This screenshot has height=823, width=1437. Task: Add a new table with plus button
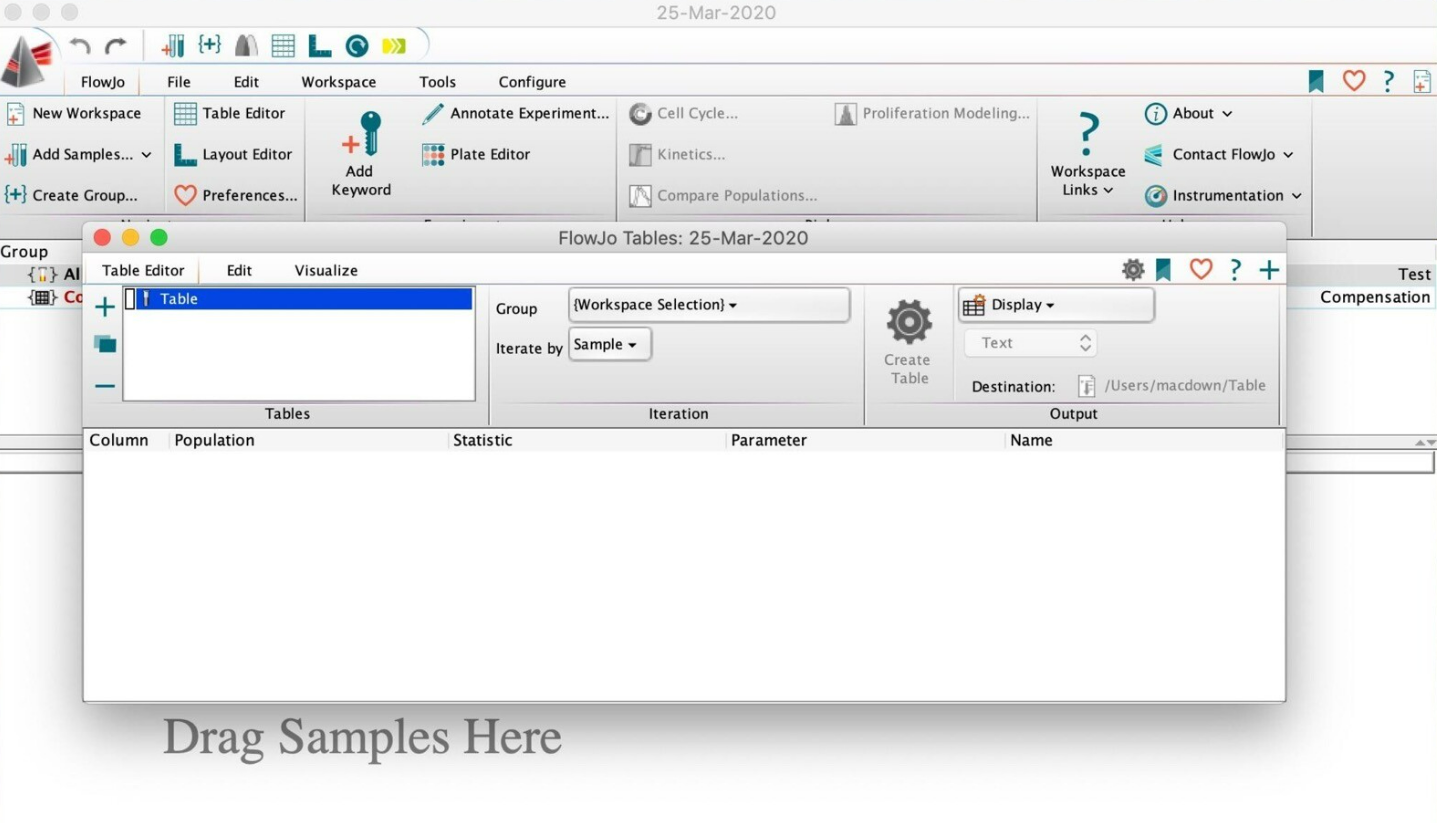105,306
